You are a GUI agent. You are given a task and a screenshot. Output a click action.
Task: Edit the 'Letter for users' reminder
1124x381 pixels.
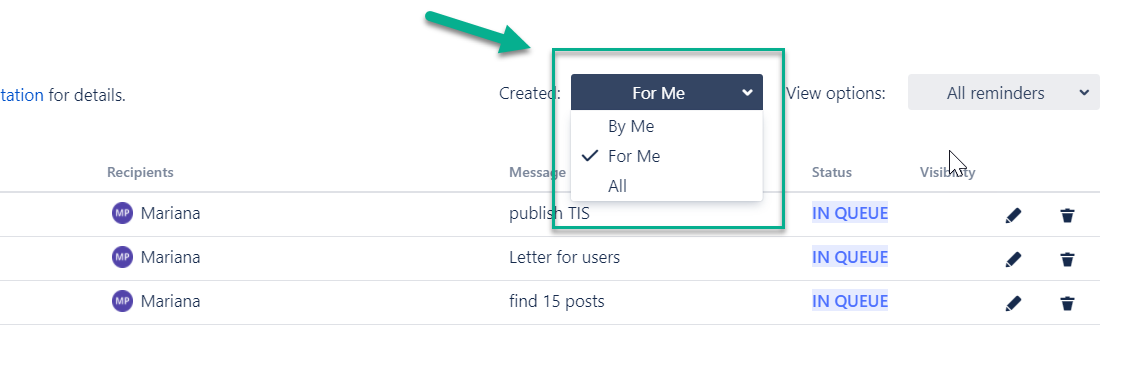[x=1013, y=259]
